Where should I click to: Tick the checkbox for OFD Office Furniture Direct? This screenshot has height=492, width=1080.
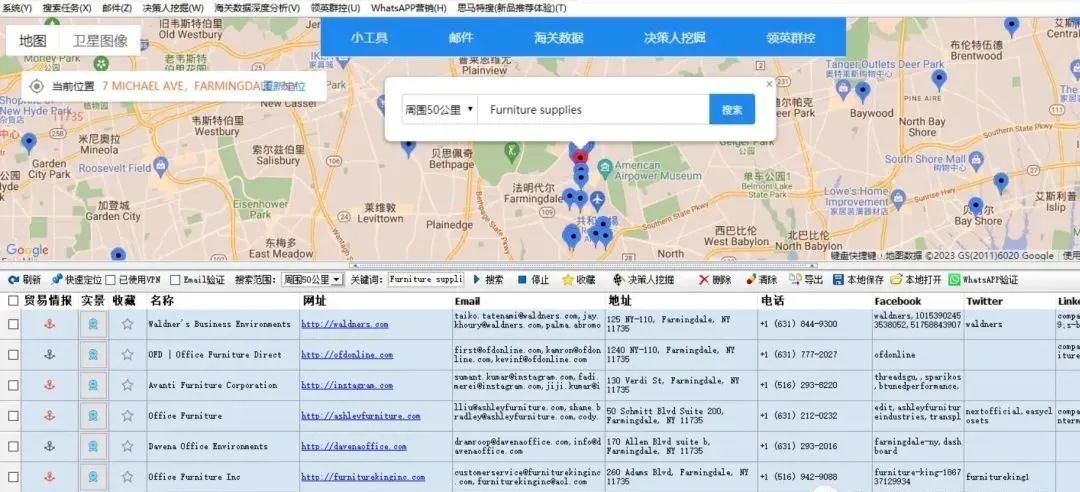13,354
